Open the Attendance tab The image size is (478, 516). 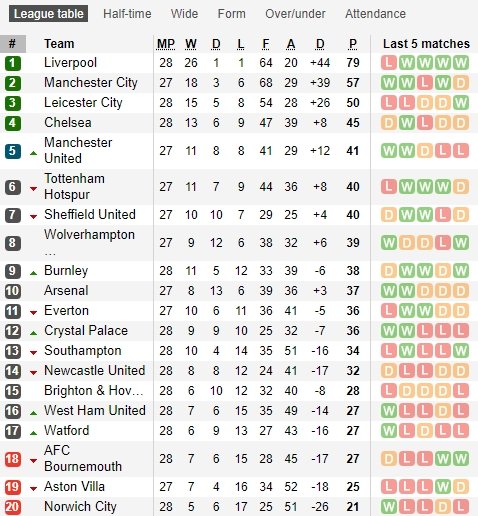pyautogui.click(x=375, y=14)
